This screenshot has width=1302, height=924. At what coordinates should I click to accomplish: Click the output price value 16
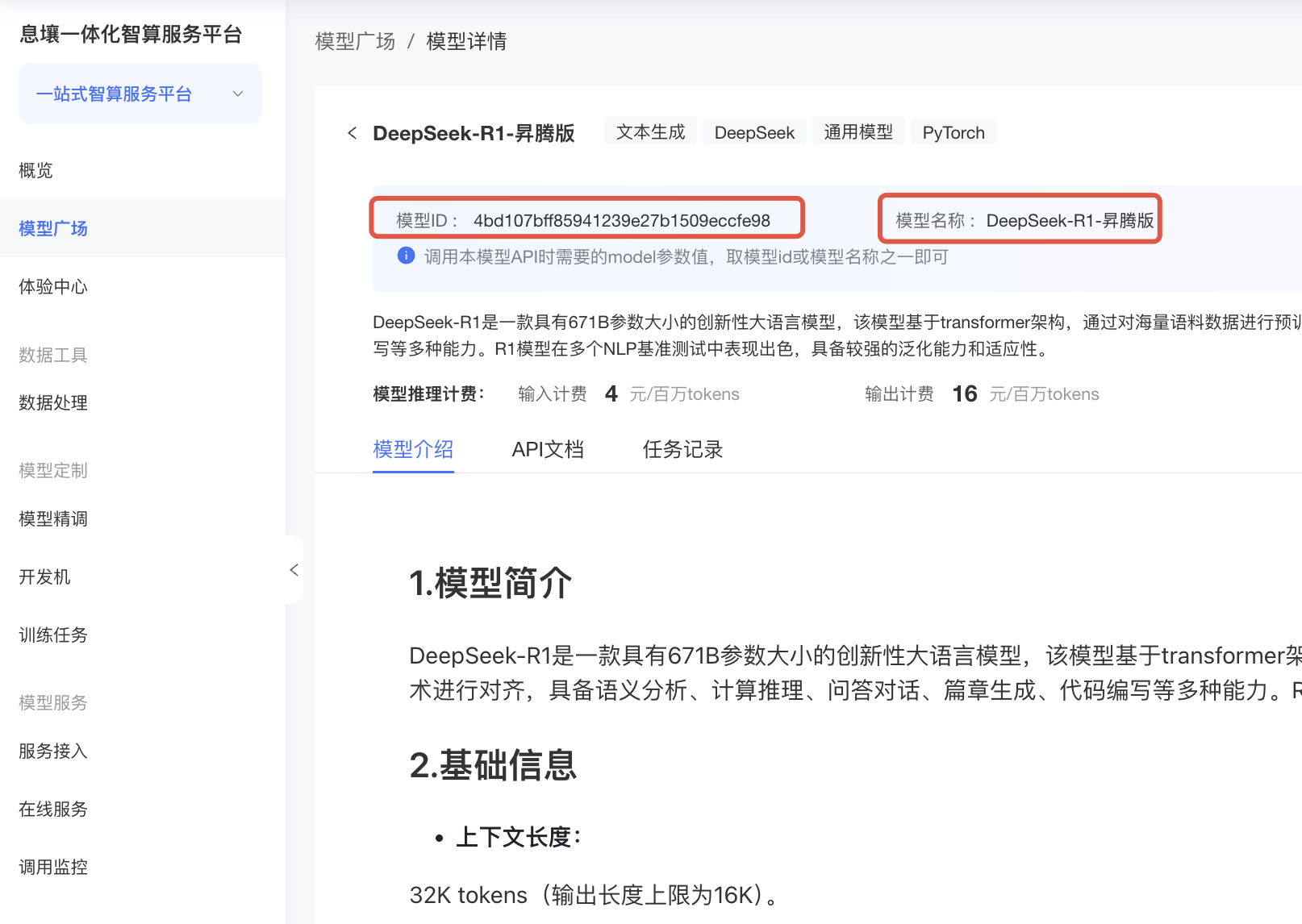[x=965, y=393]
